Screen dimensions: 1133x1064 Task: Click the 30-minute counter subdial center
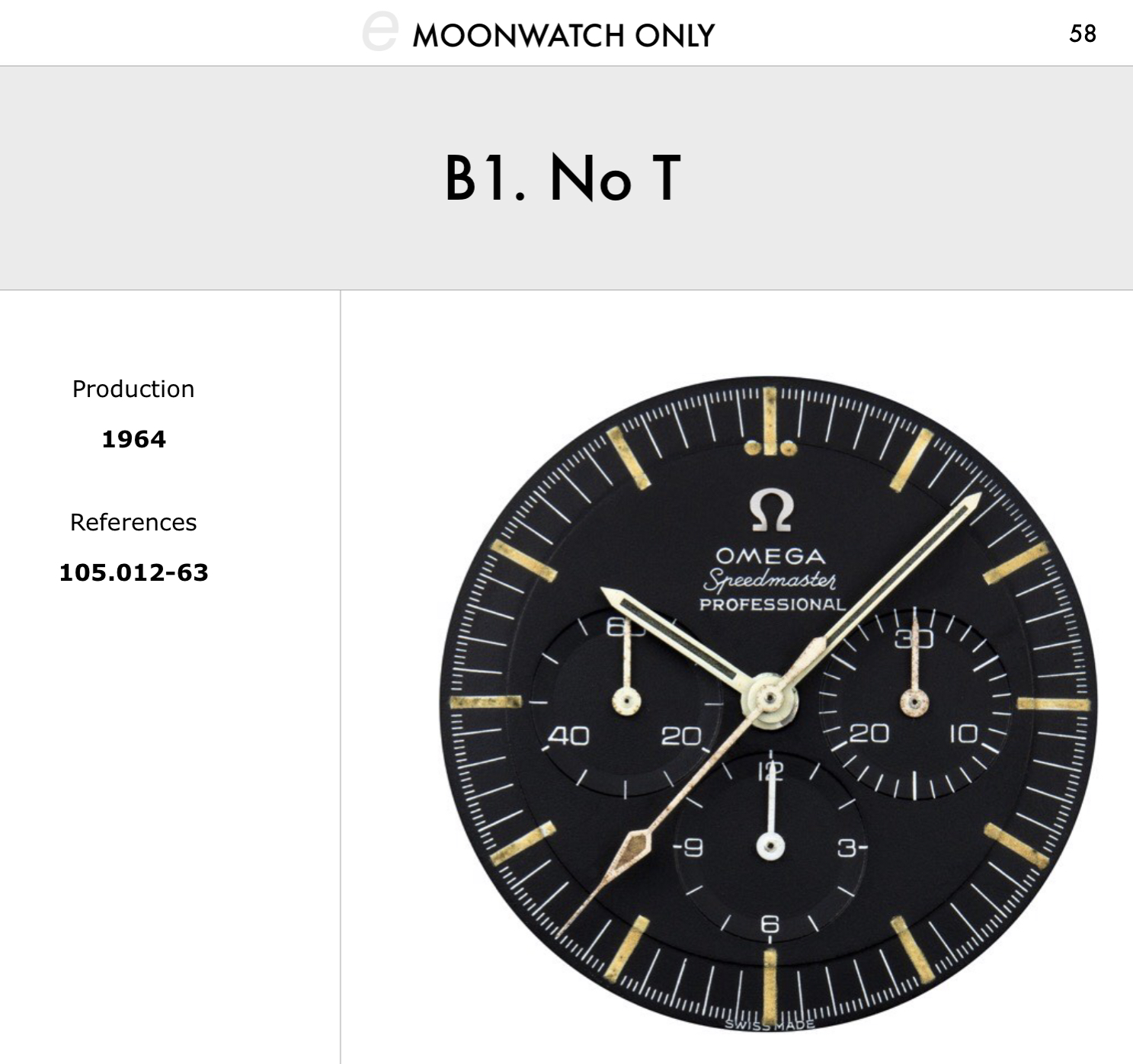click(x=914, y=701)
